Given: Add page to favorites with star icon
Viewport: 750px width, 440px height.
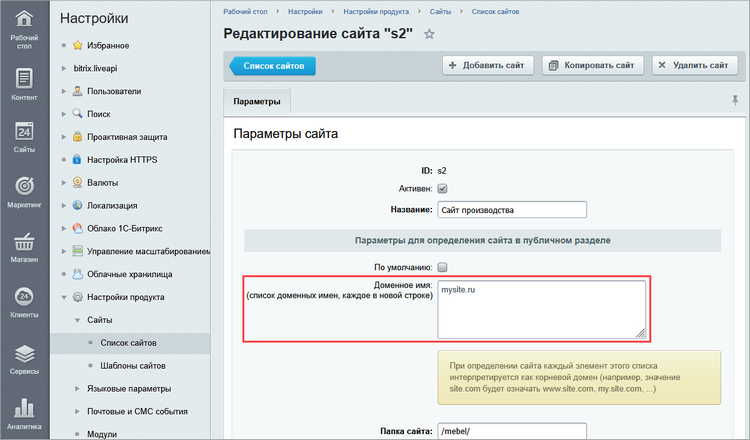Looking at the screenshot, I should pyautogui.click(x=430, y=34).
